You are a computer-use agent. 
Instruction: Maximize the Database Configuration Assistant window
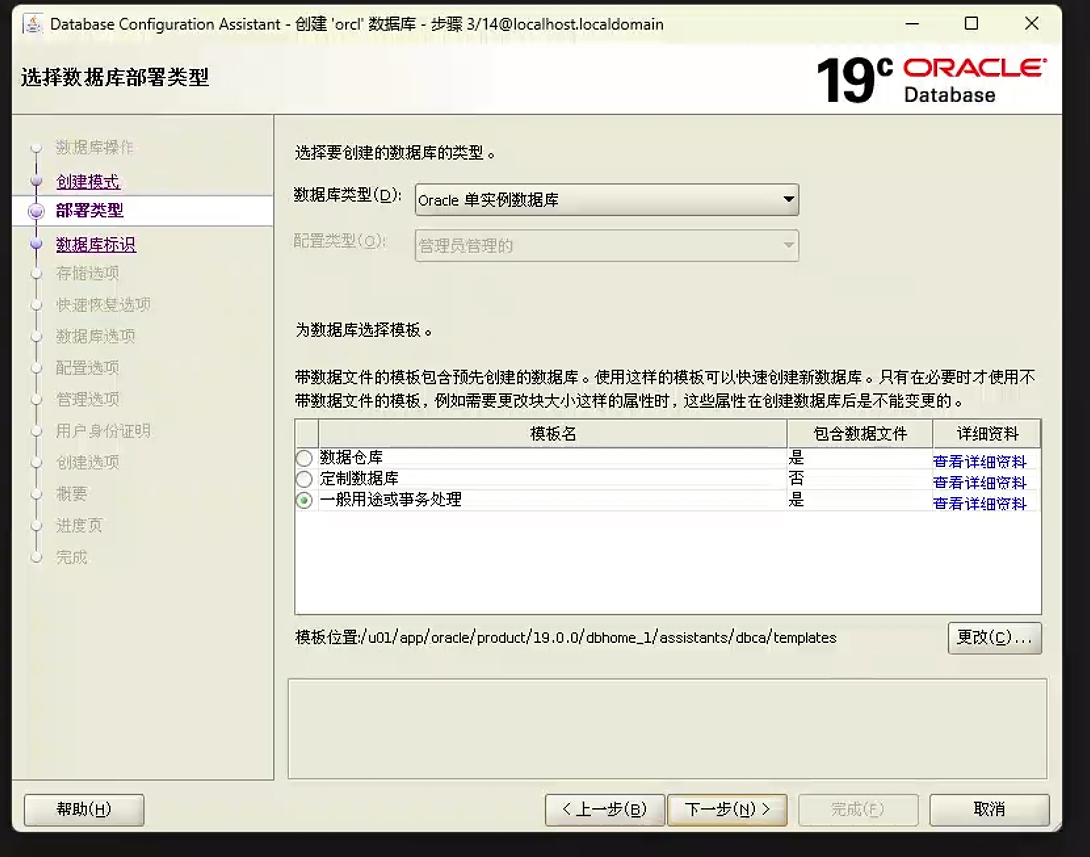point(971,24)
